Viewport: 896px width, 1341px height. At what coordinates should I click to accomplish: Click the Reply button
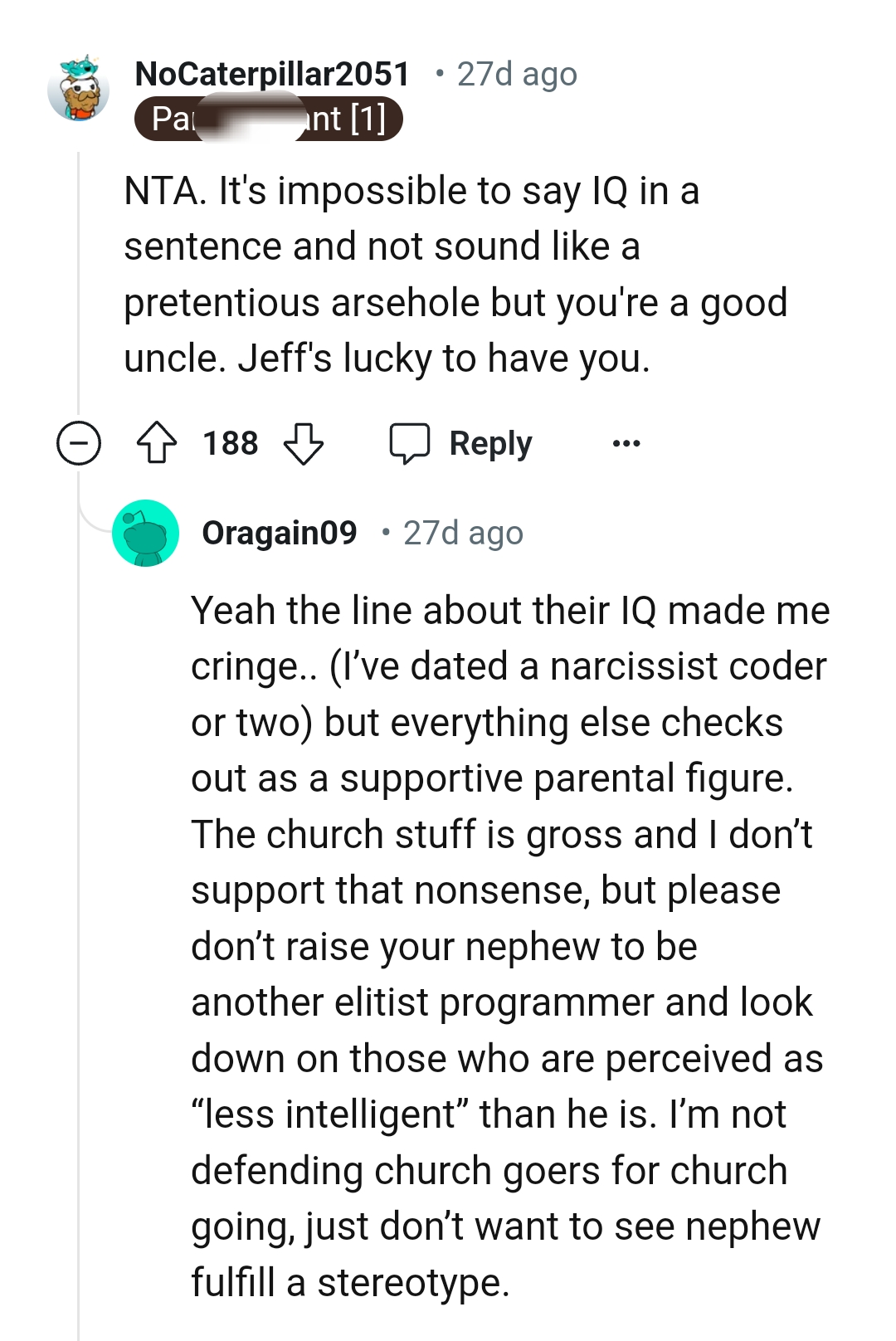[x=489, y=442]
